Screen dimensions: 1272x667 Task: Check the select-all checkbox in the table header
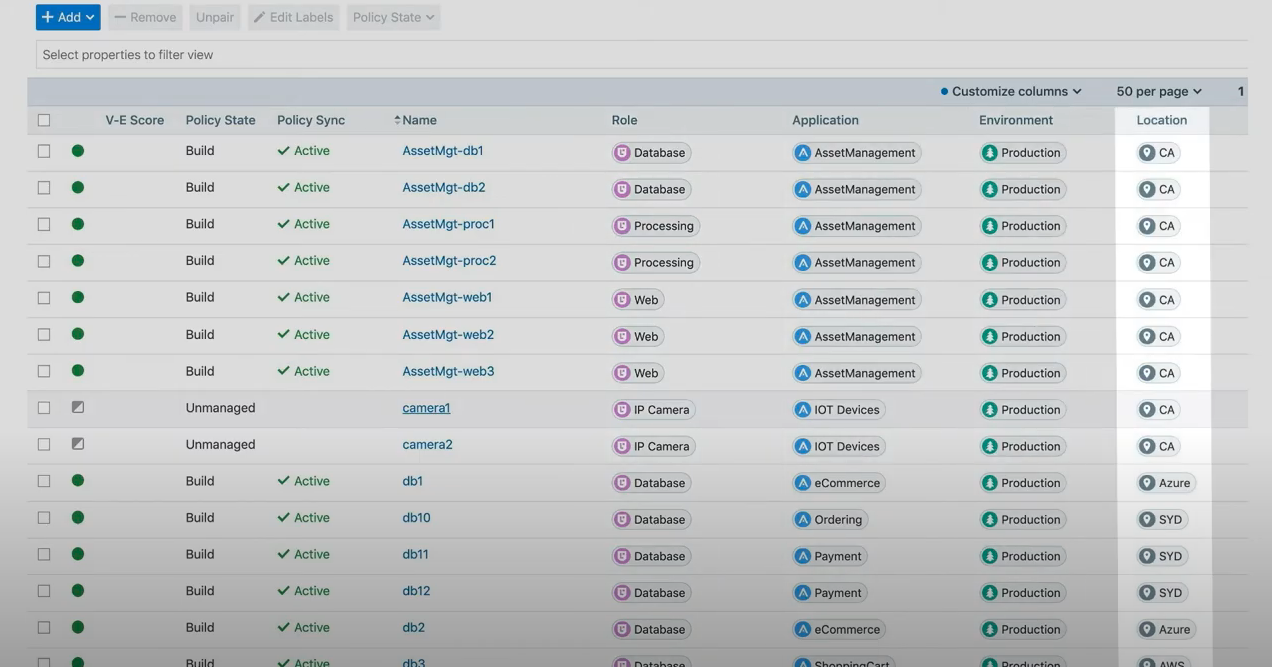tap(44, 119)
